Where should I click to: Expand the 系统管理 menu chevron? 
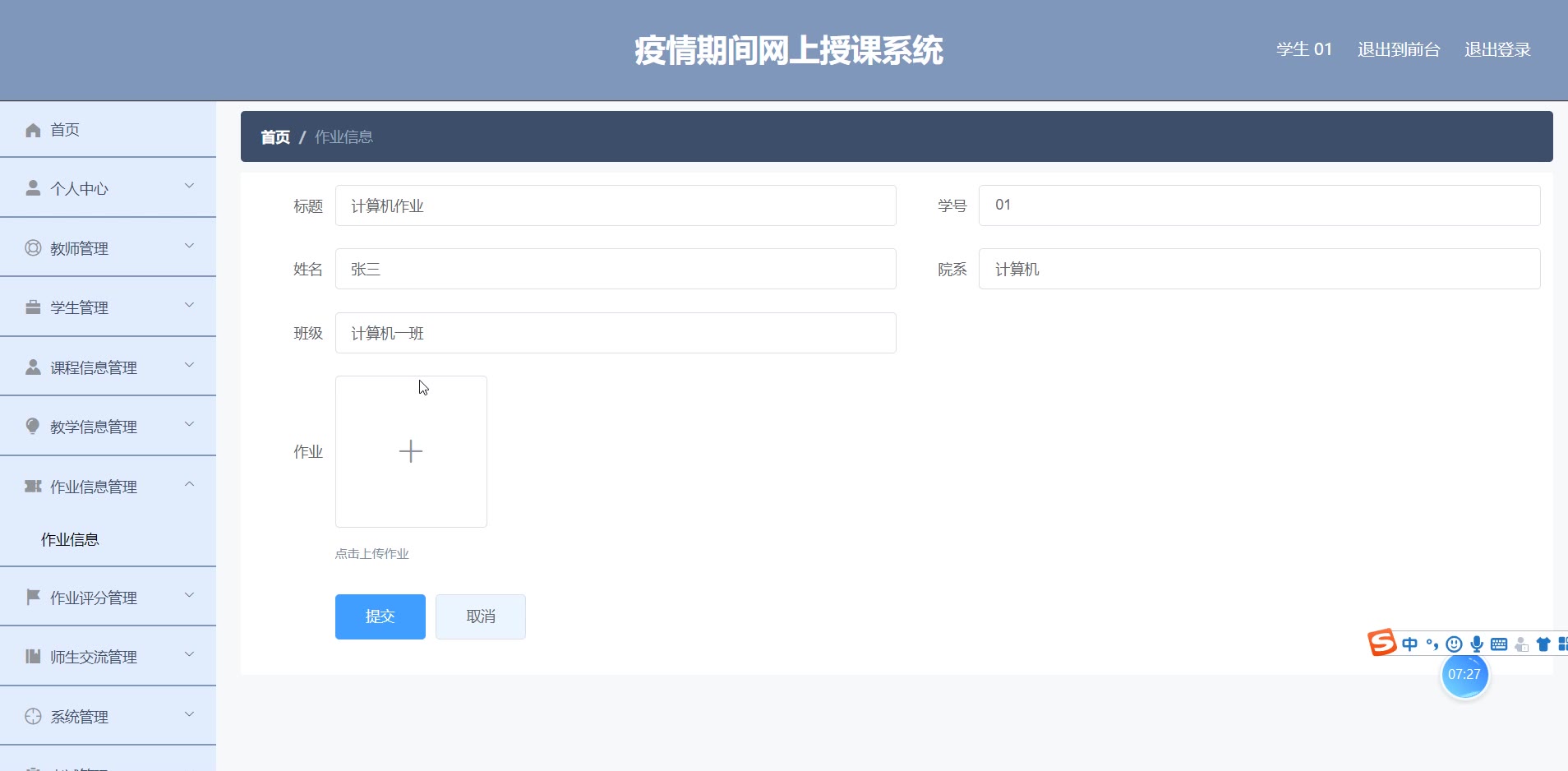point(189,714)
